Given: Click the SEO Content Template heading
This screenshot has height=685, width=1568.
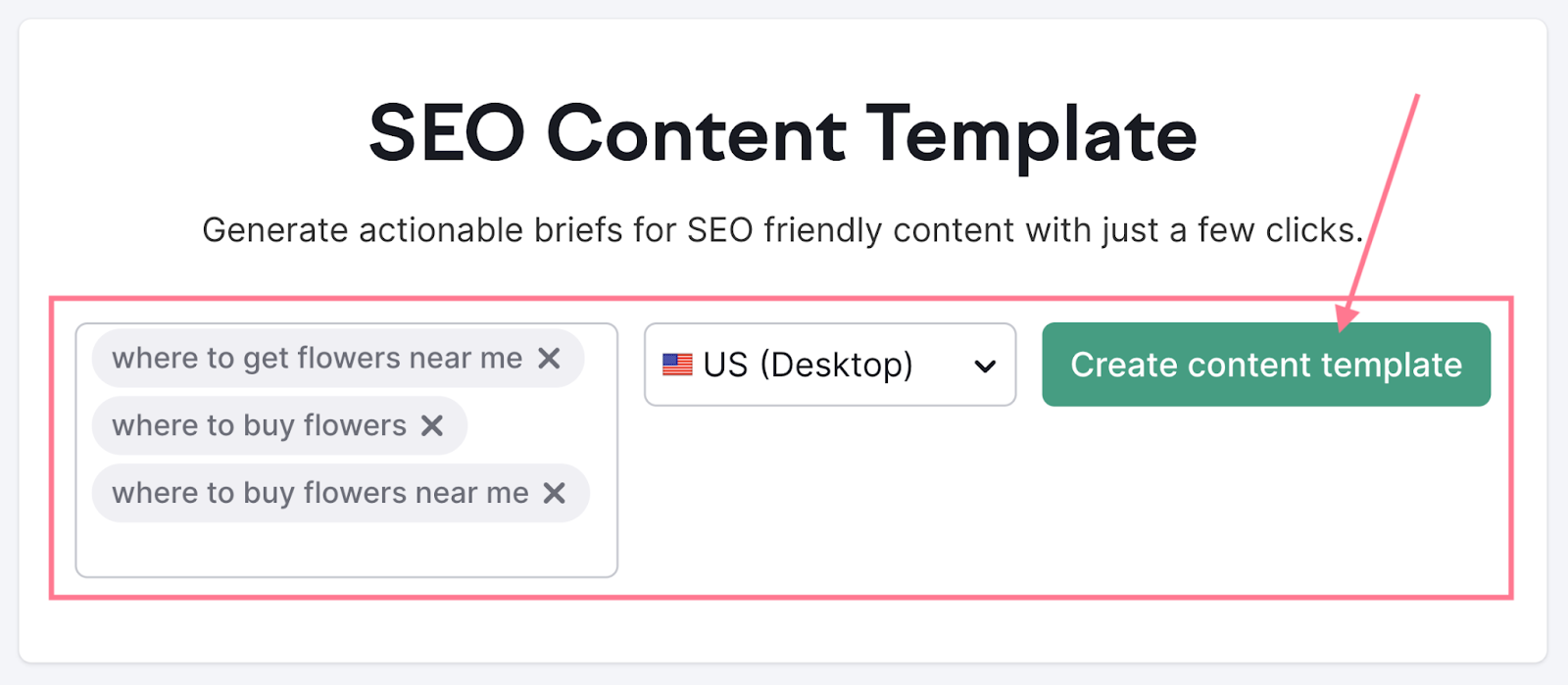Looking at the screenshot, I should tap(783, 134).
